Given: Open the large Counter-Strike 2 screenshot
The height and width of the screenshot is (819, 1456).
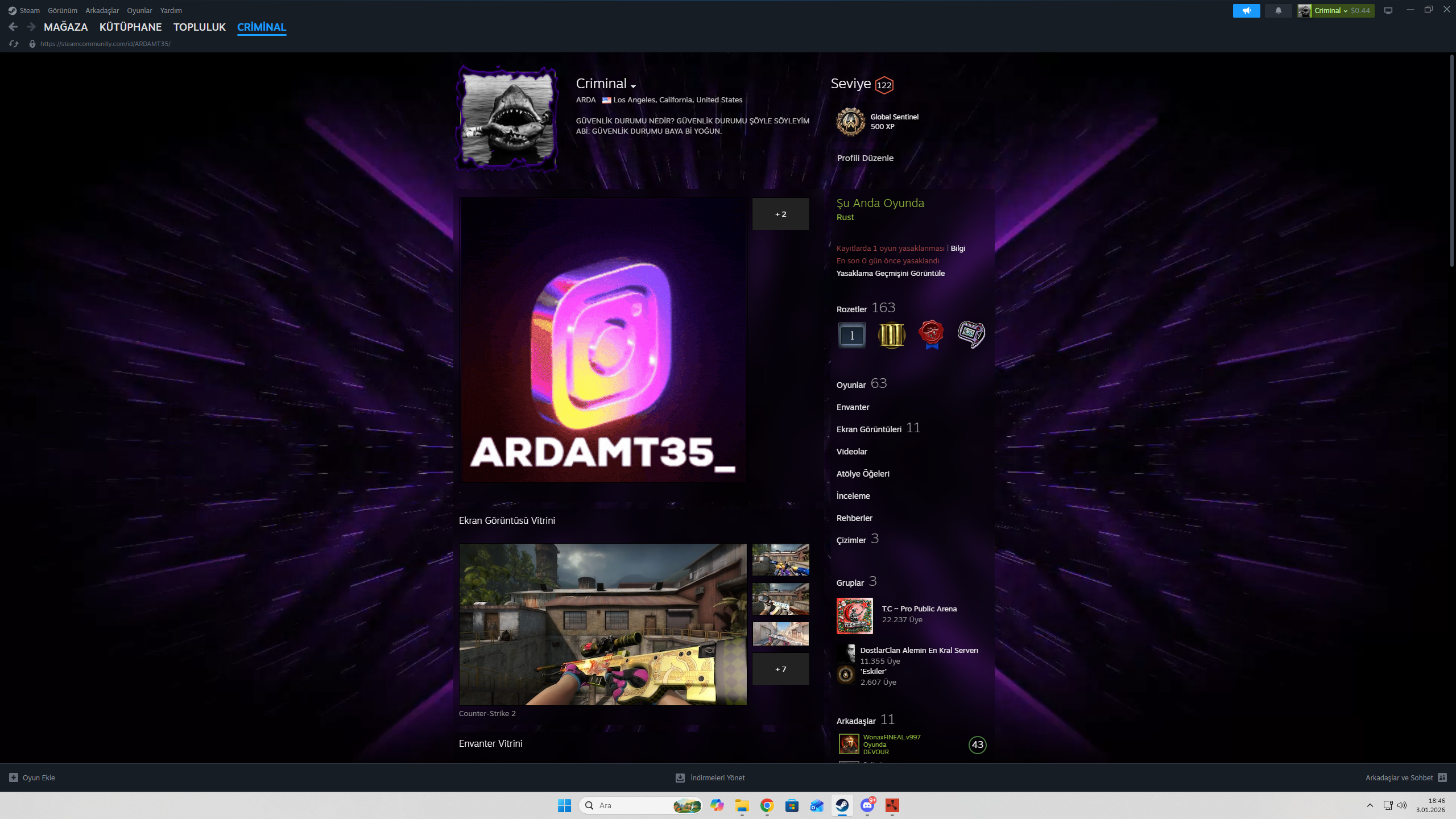Looking at the screenshot, I should point(603,624).
